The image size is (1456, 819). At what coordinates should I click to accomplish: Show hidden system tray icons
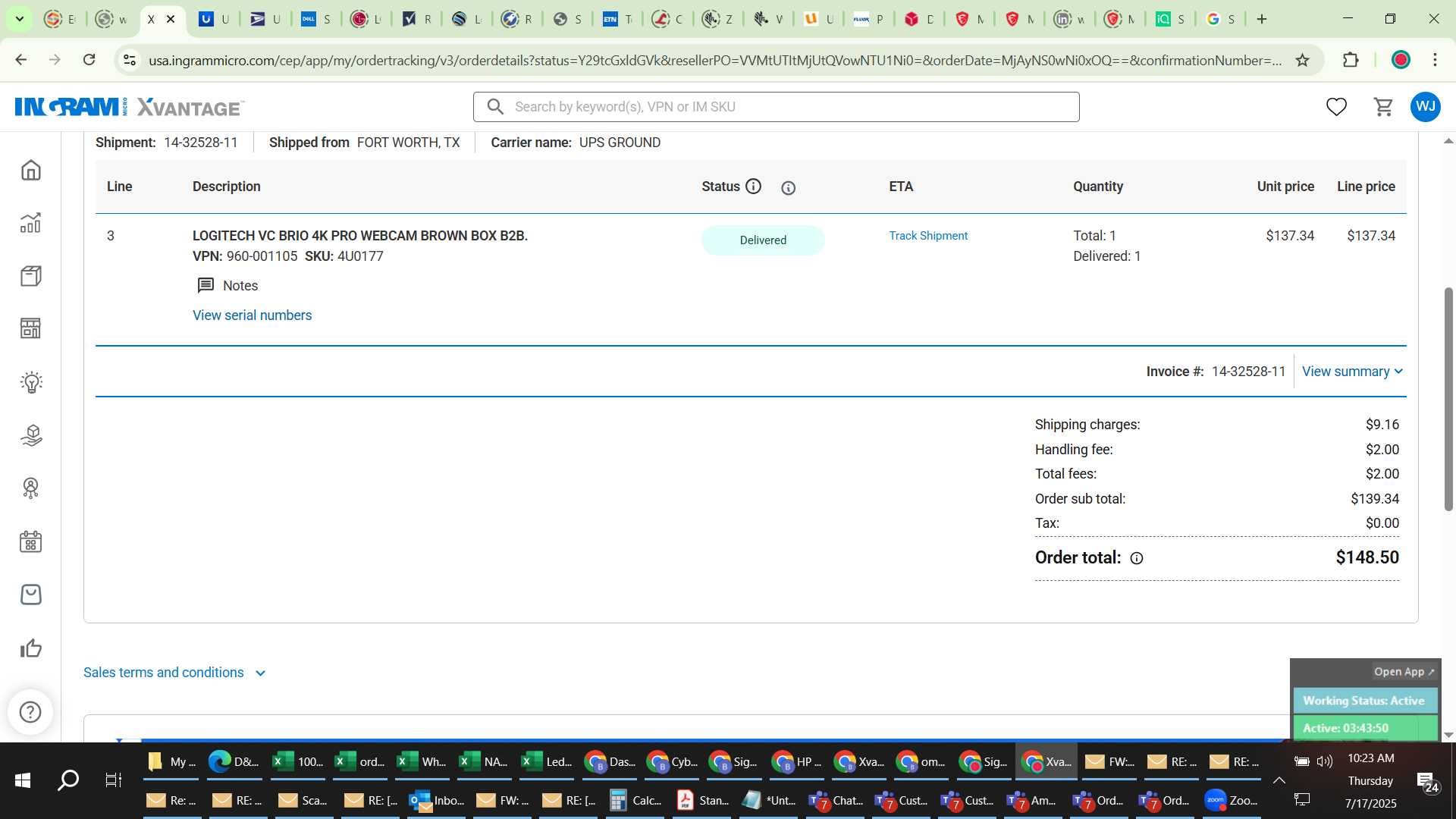click(1279, 780)
